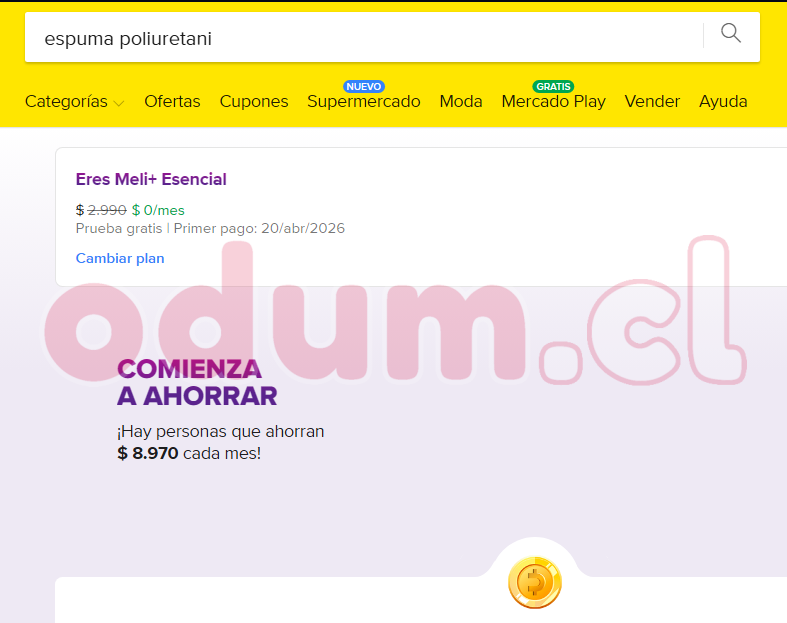The image size is (787, 623).
Task: Open Supermercado section
Action: tap(364, 101)
